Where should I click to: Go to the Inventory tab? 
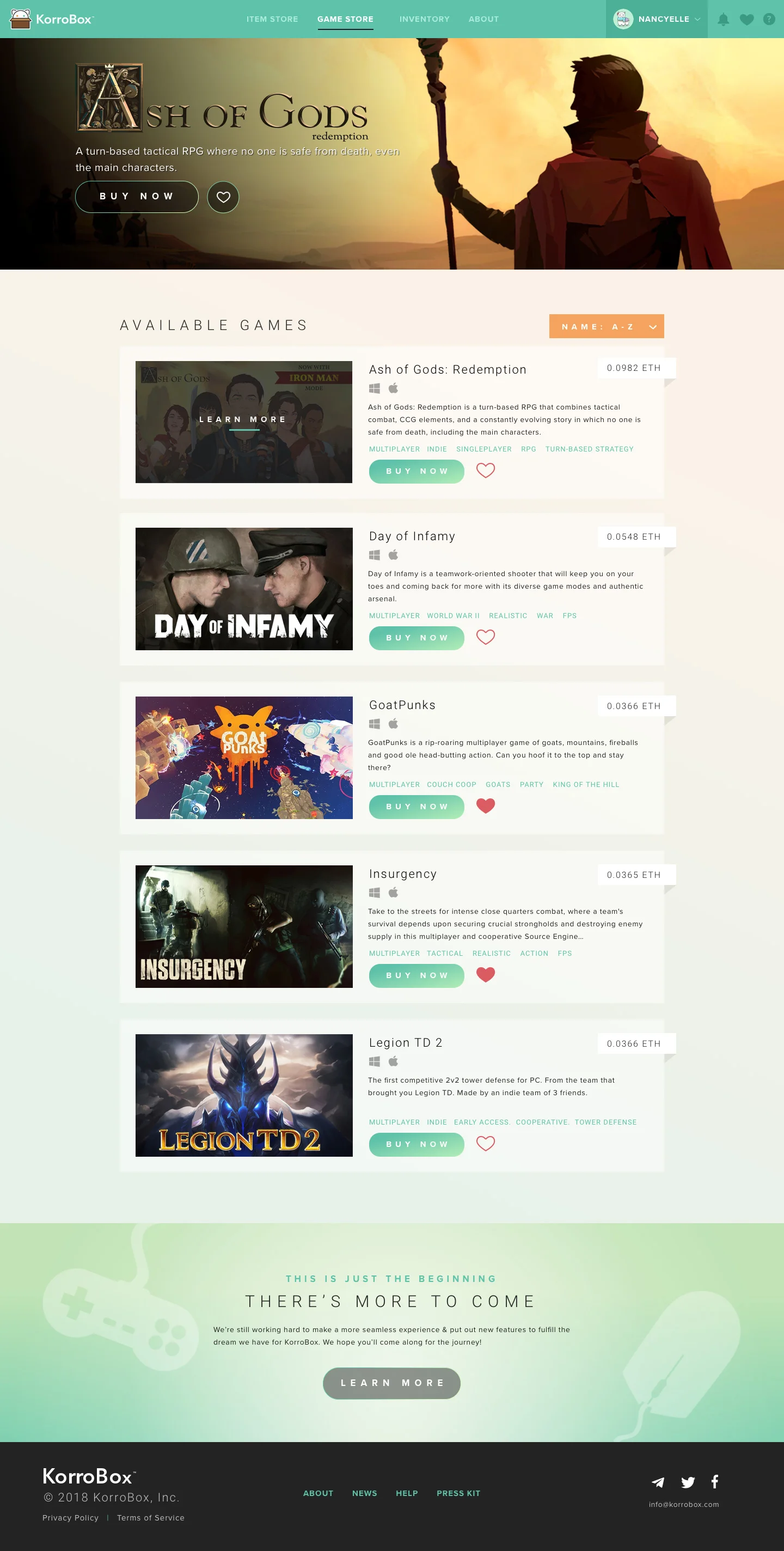click(425, 19)
